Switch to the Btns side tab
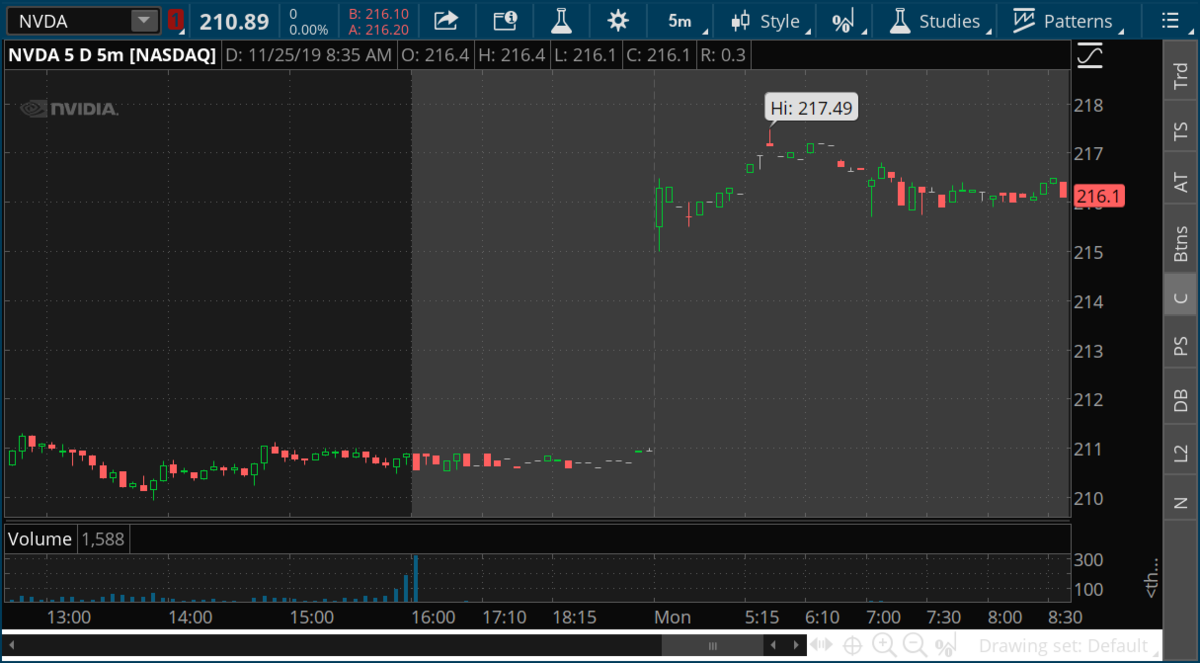The height and width of the screenshot is (663, 1200). point(1181,243)
